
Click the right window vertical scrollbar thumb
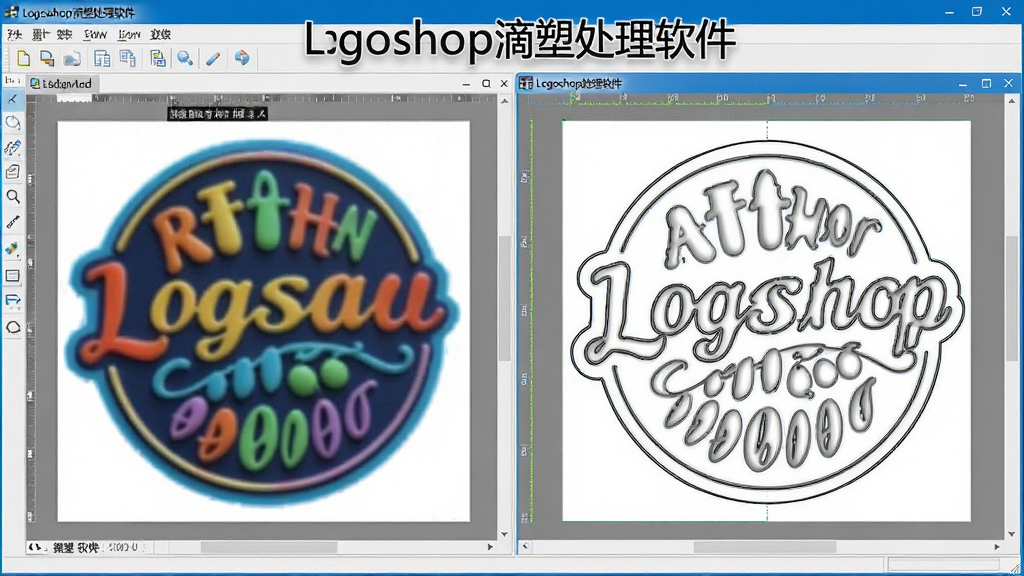(x=1012, y=298)
